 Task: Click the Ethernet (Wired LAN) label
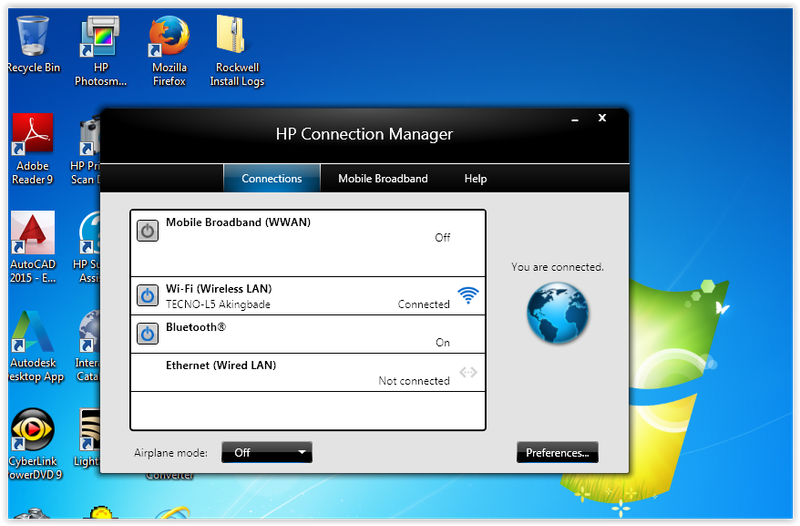221,365
